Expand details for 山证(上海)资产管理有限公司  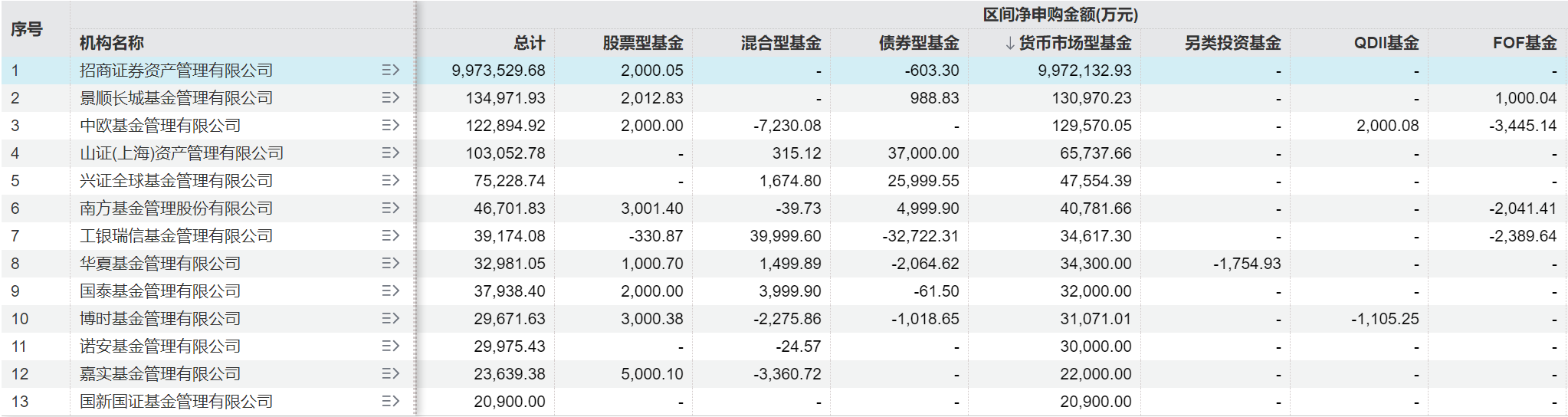[x=391, y=153]
